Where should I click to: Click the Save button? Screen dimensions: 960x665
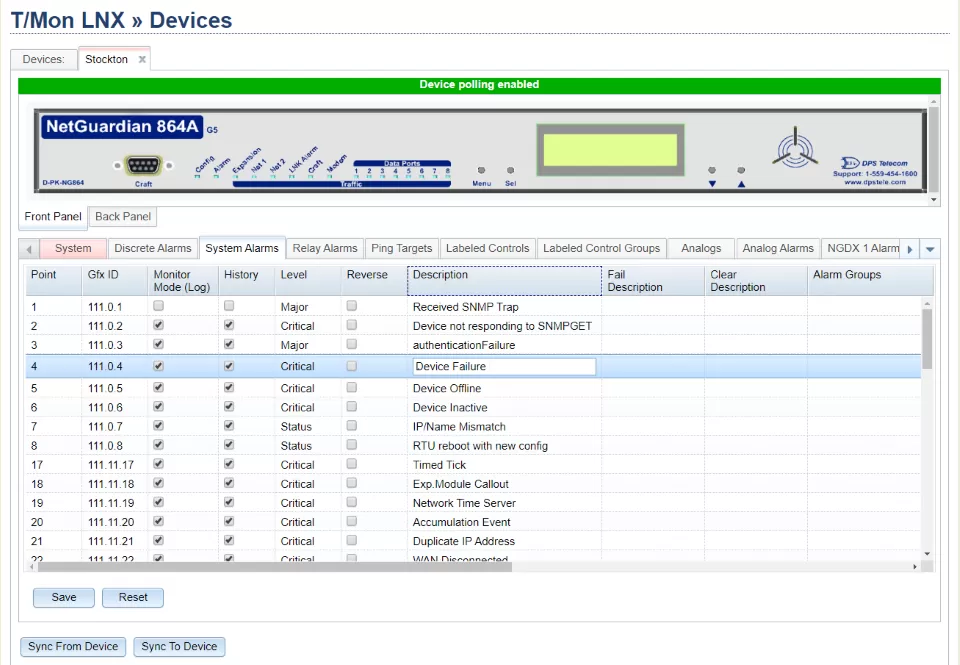point(64,597)
